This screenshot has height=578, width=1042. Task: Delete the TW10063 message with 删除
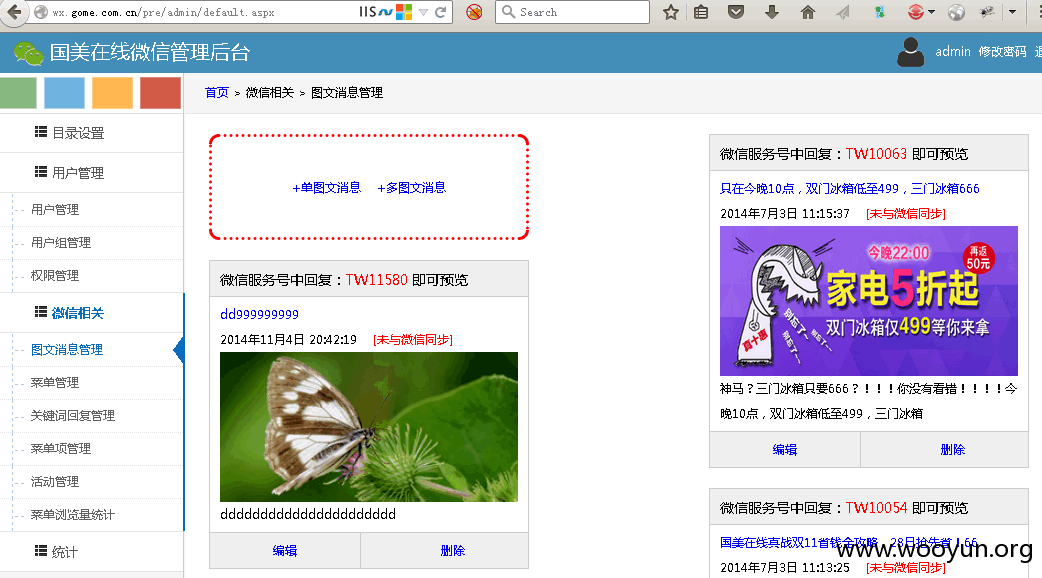952,450
